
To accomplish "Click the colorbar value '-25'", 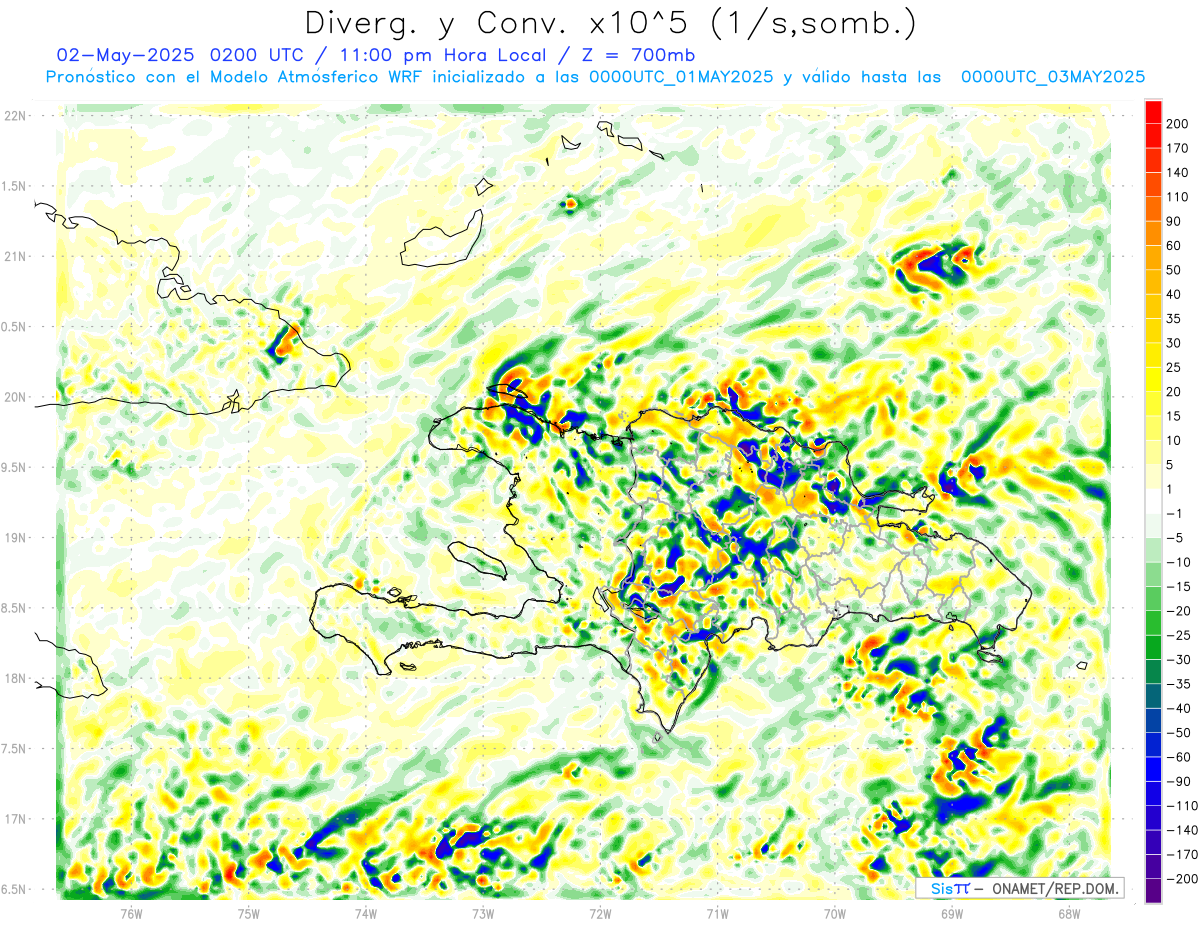I will (1177, 635).
